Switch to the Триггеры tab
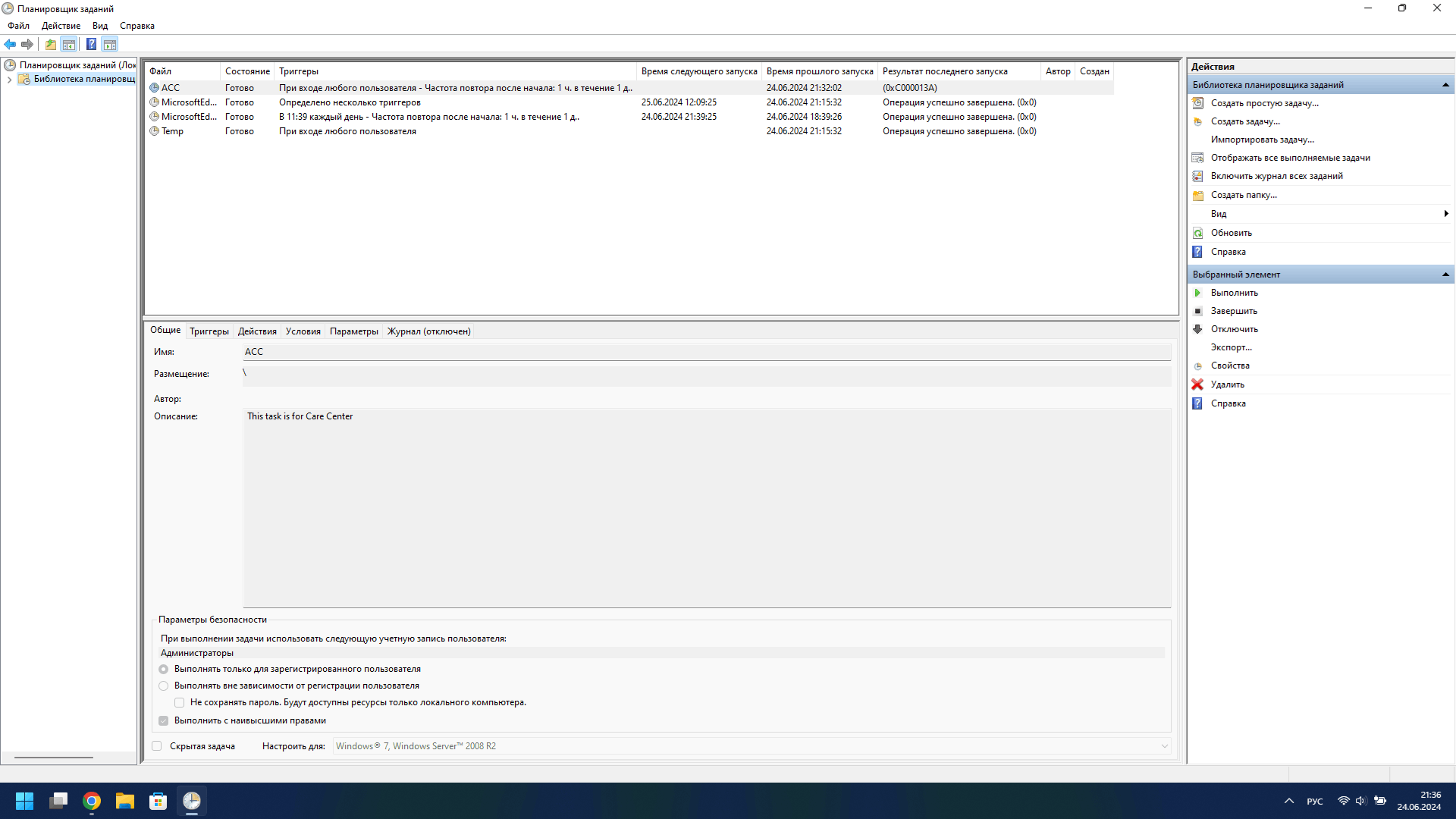 [209, 331]
